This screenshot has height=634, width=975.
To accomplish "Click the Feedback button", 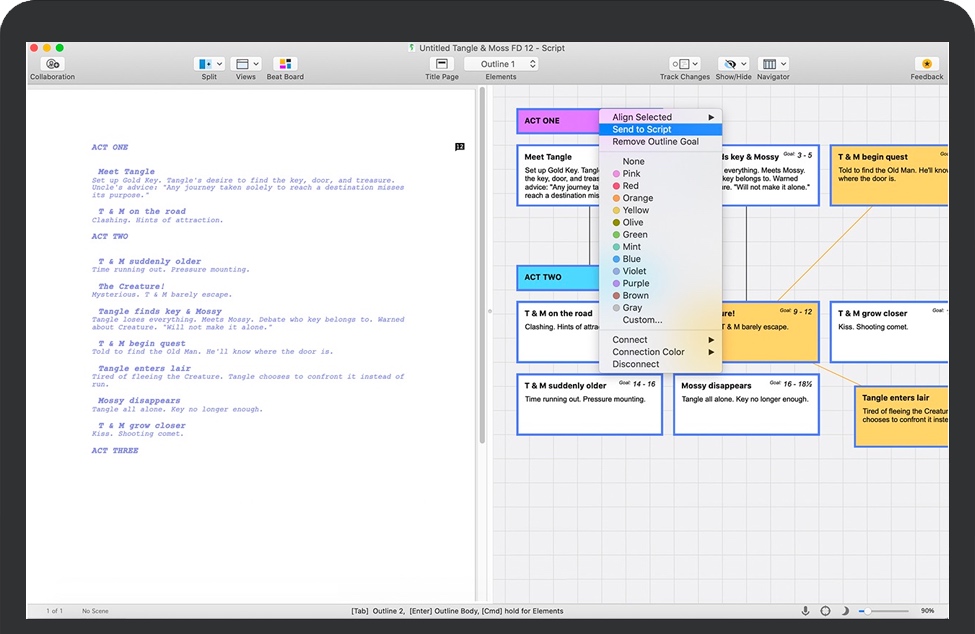I will [926, 66].
